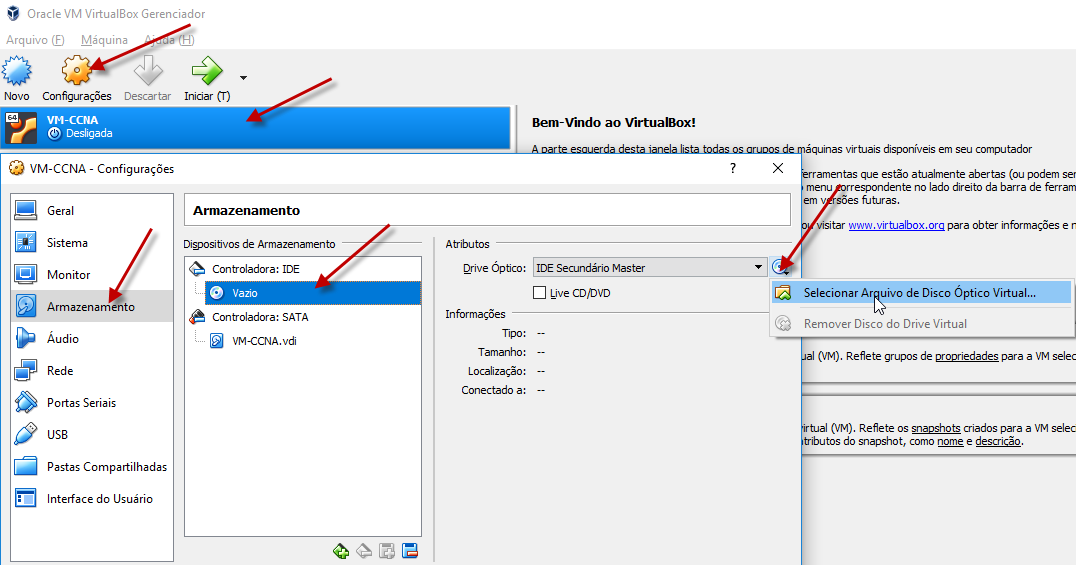The height and width of the screenshot is (565, 1076).
Task: Select the Armazenamento settings category
Action: [92, 306]
